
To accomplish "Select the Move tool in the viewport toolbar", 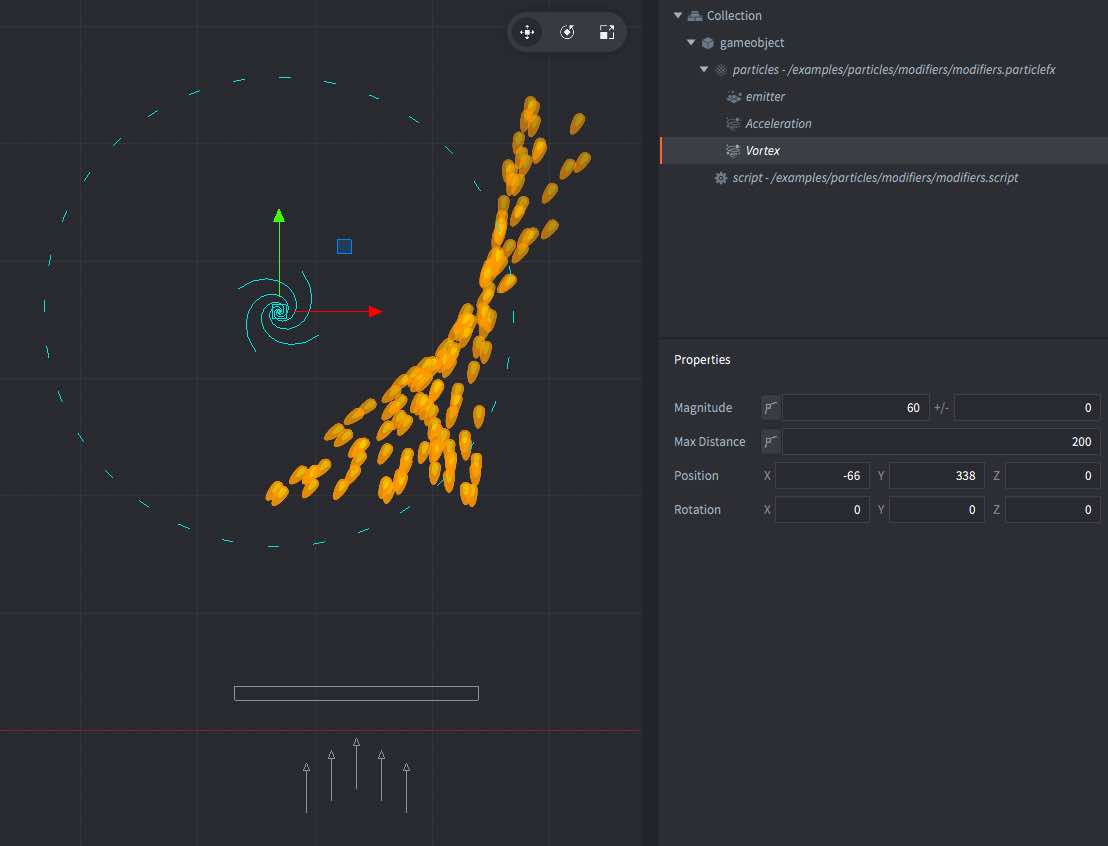I will pos(527,31).
